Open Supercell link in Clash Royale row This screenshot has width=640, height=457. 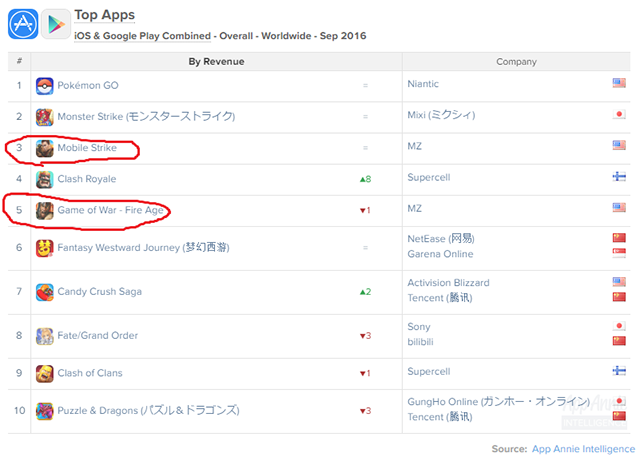[x=429, y=177]
